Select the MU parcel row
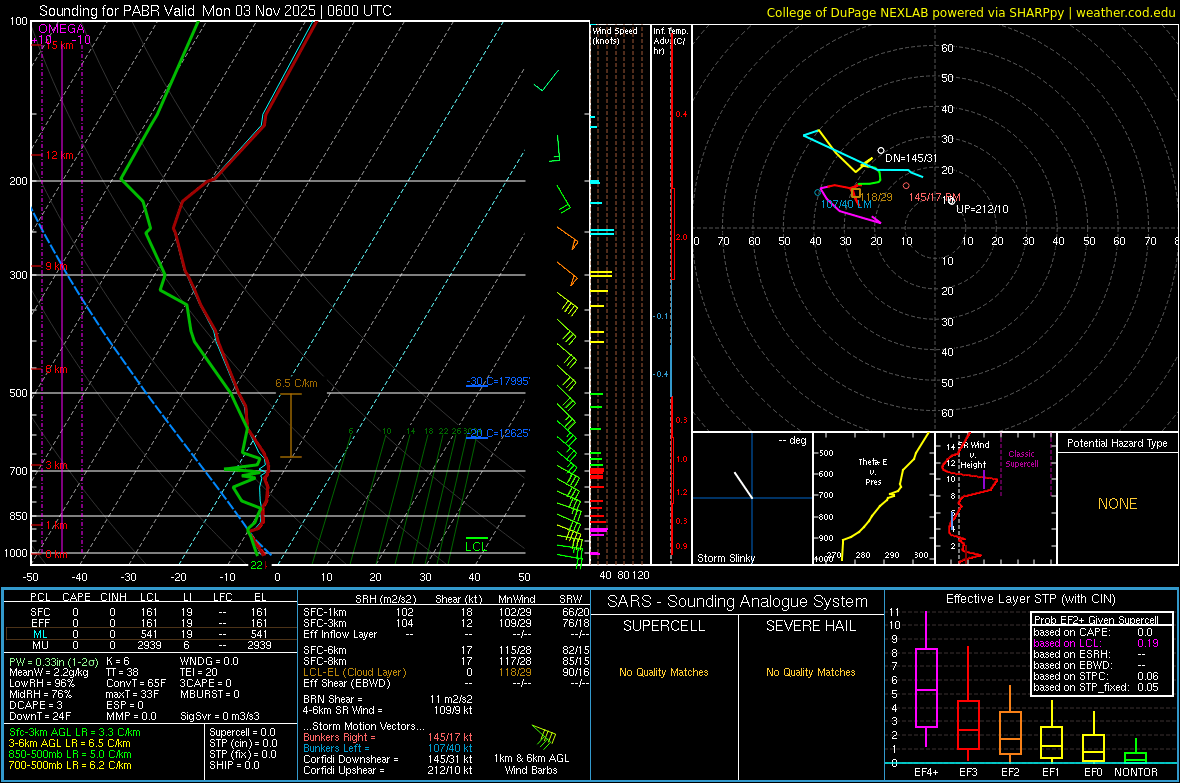This screenshot has width=1180, height=783. click(x=151, y=645)
